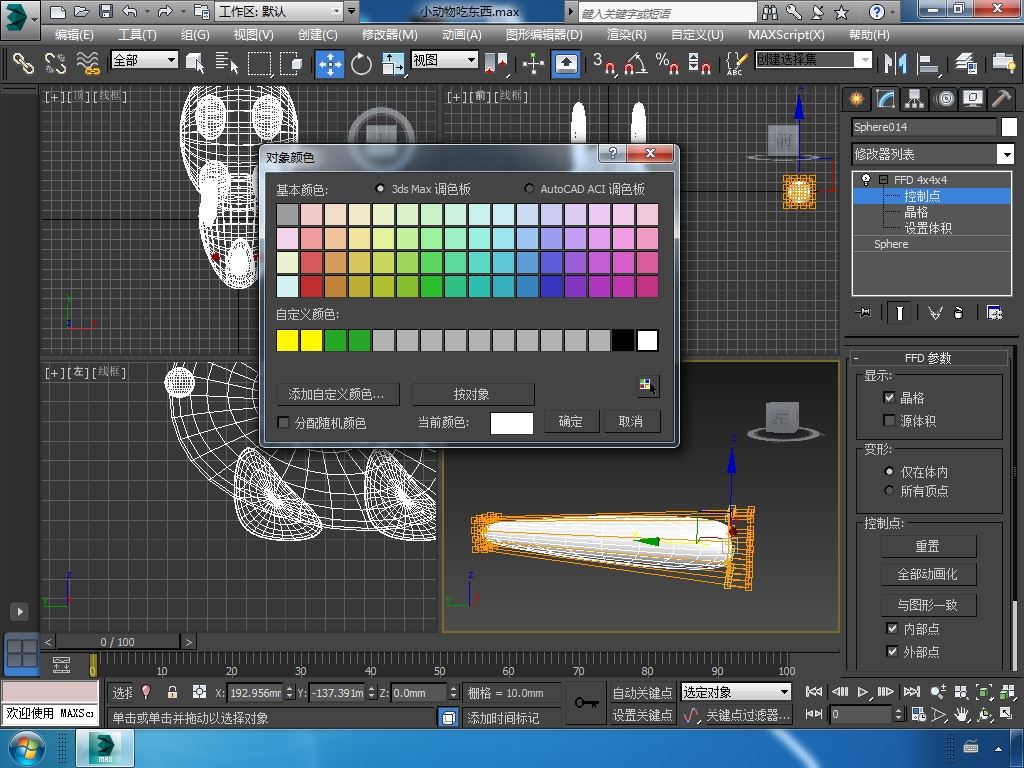1024x768 pixels.
Task: Open the 选定对象 key filter dropdown
Action: tap(736, 692)
